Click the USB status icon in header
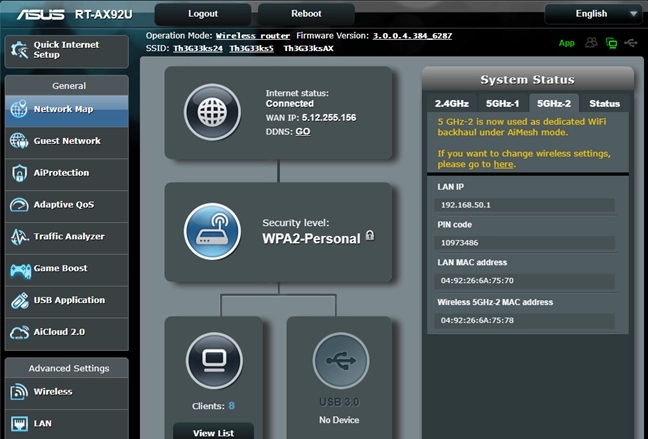 [631, 42]
